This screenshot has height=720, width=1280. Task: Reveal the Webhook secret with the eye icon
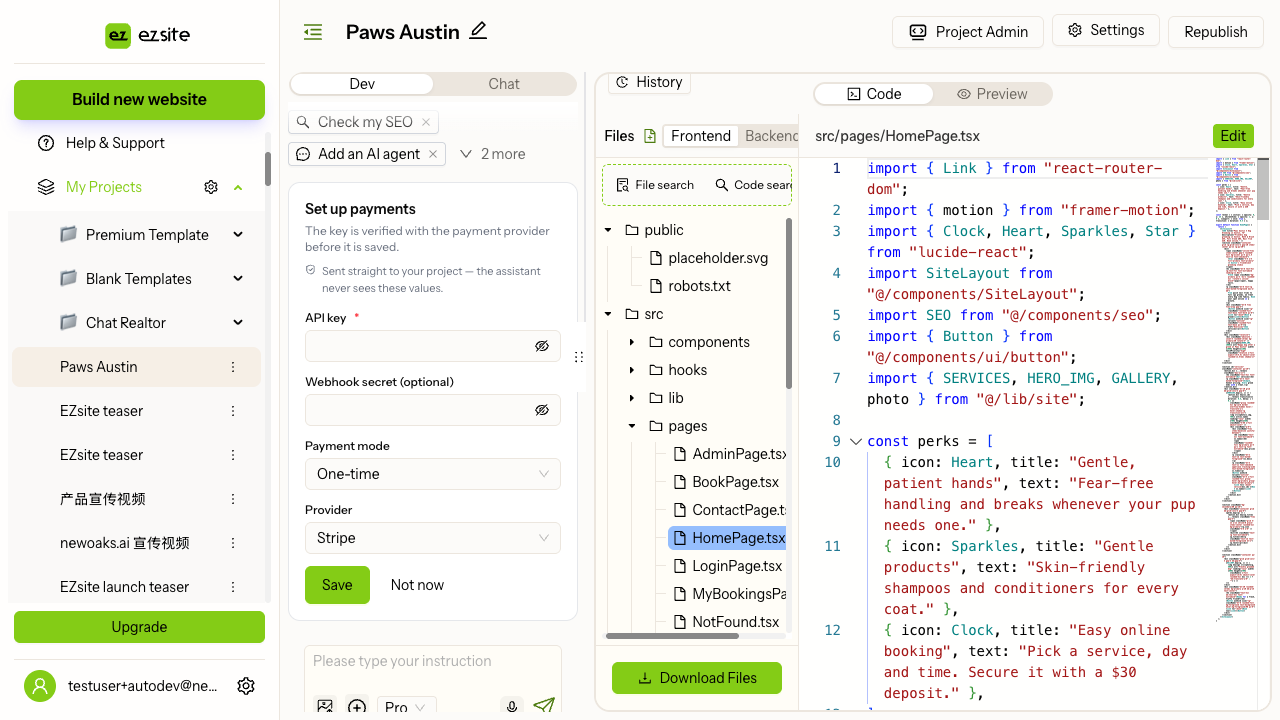[542, 410]
